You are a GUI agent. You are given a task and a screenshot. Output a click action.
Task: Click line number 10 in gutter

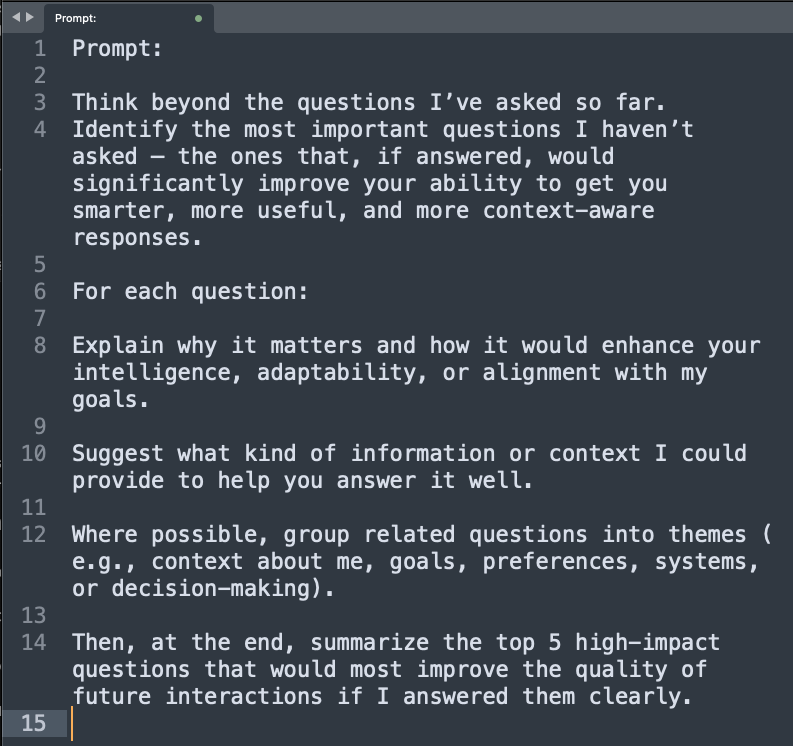34,453
